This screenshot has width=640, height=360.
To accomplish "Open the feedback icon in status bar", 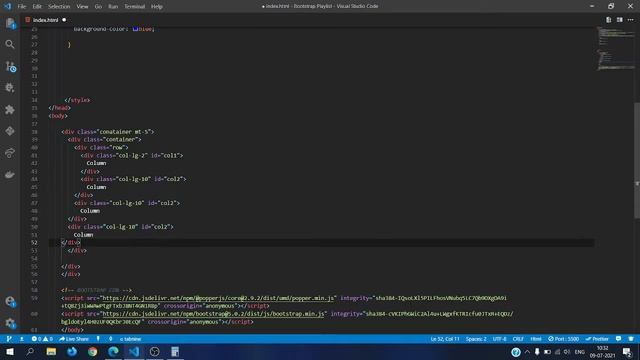I will (x=618, y=339).
